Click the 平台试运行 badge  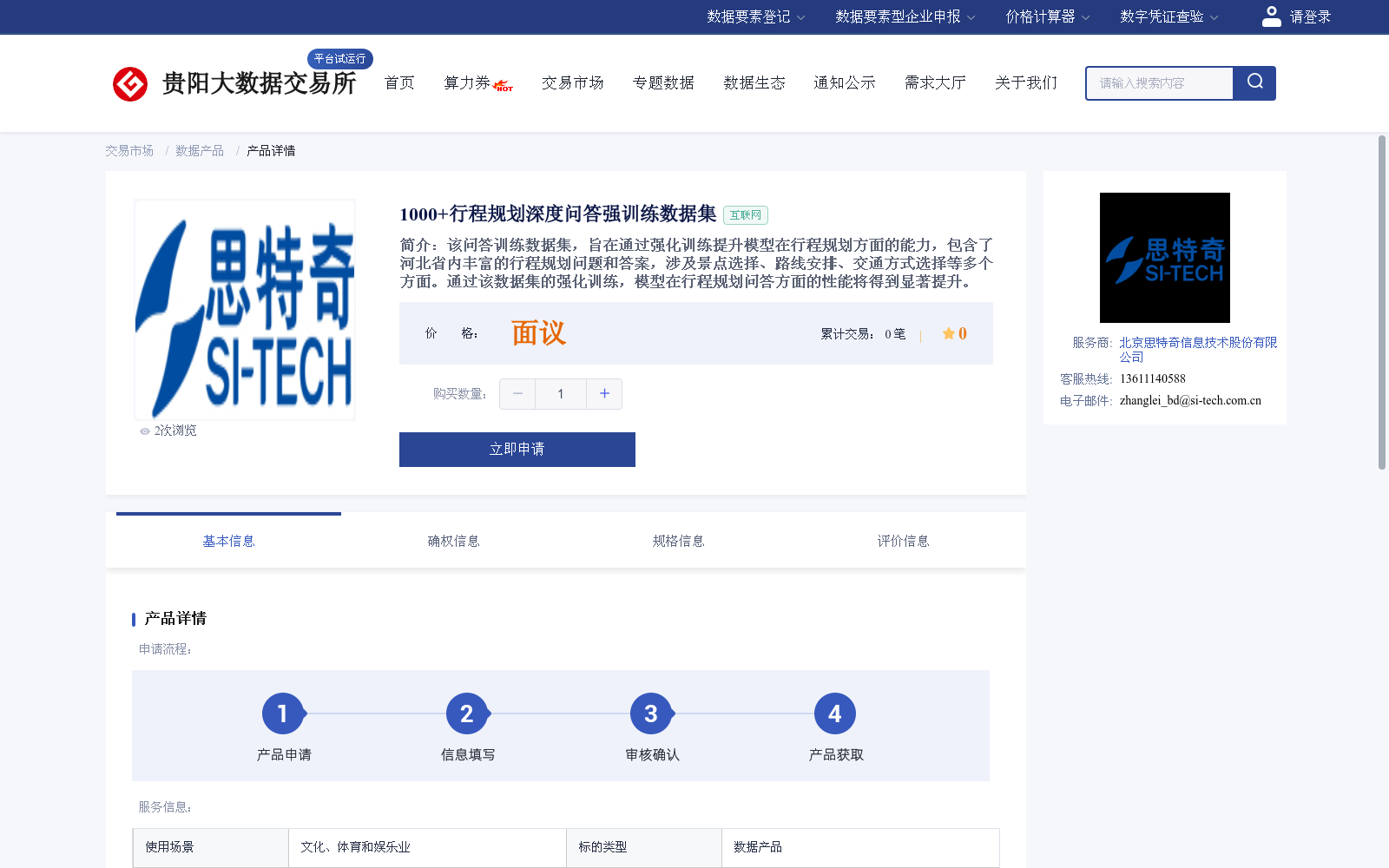[x=340, y=59]
